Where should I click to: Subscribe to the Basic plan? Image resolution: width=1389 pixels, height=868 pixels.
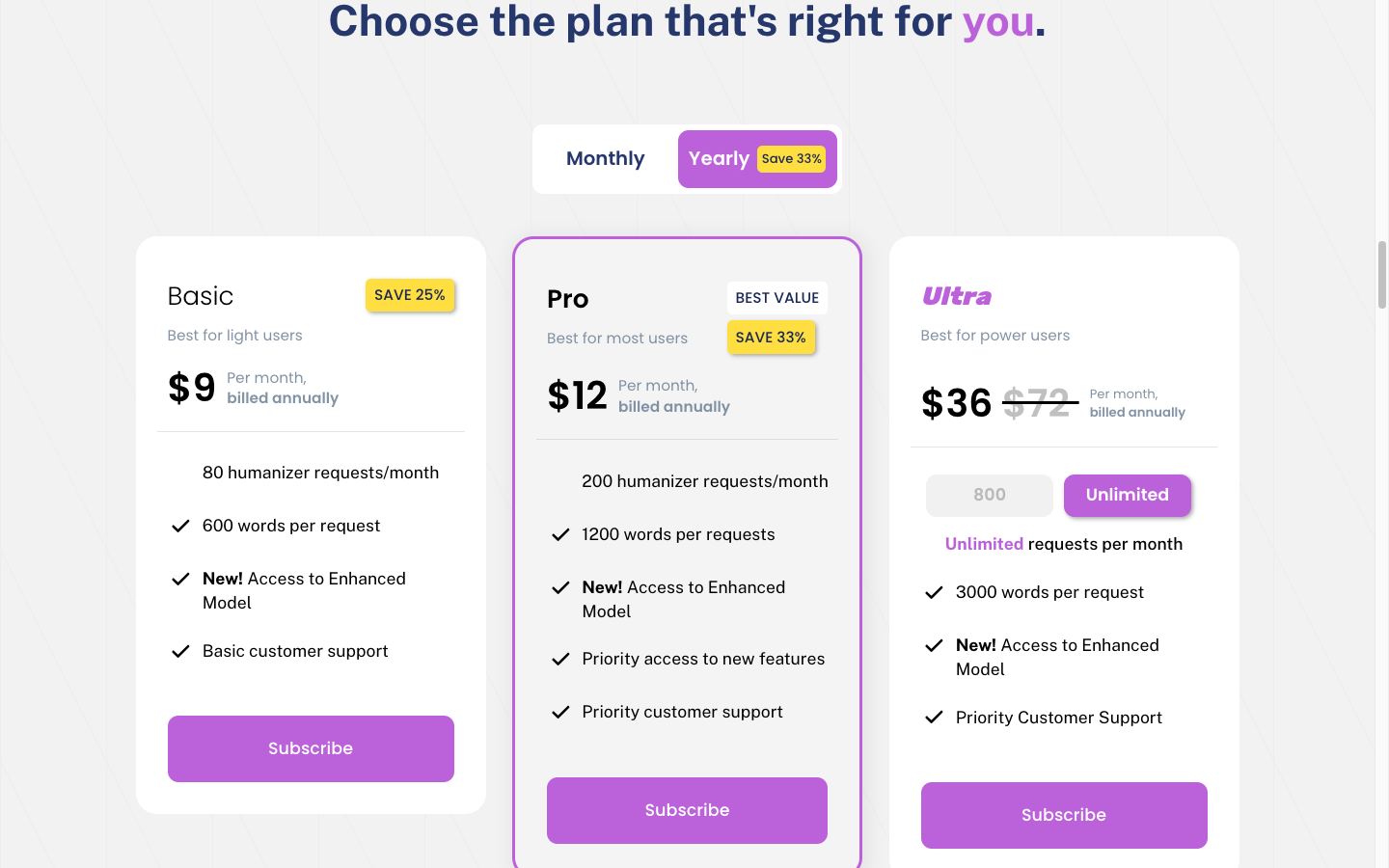311,748
